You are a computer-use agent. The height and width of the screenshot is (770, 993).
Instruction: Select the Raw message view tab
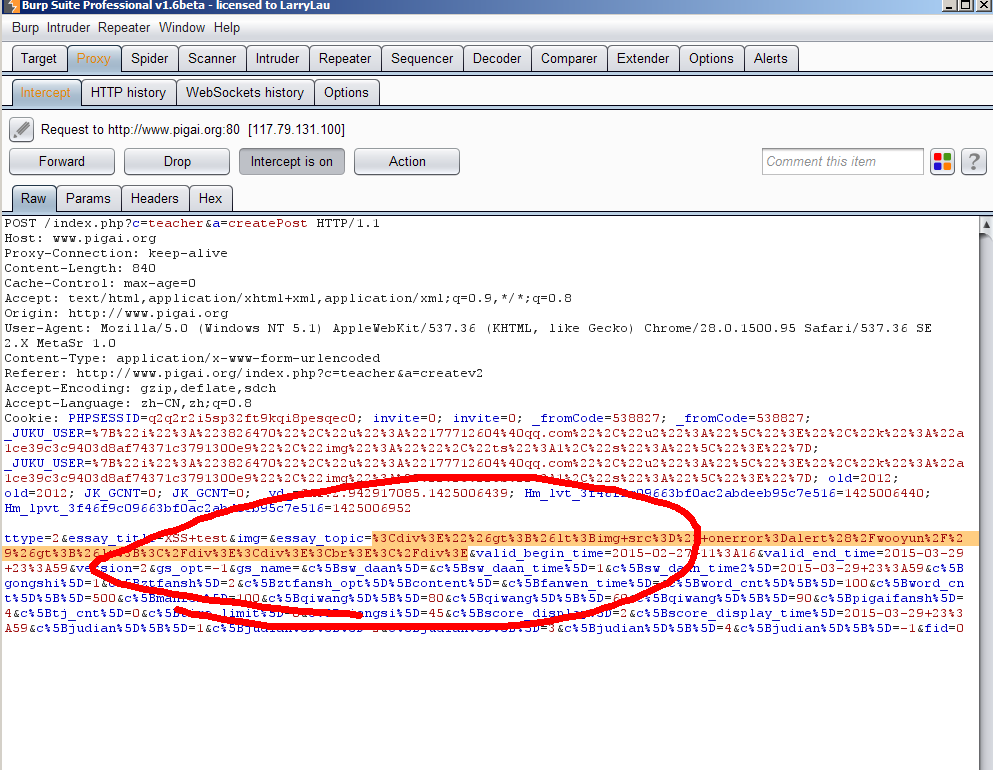click(x=34, y=198)
